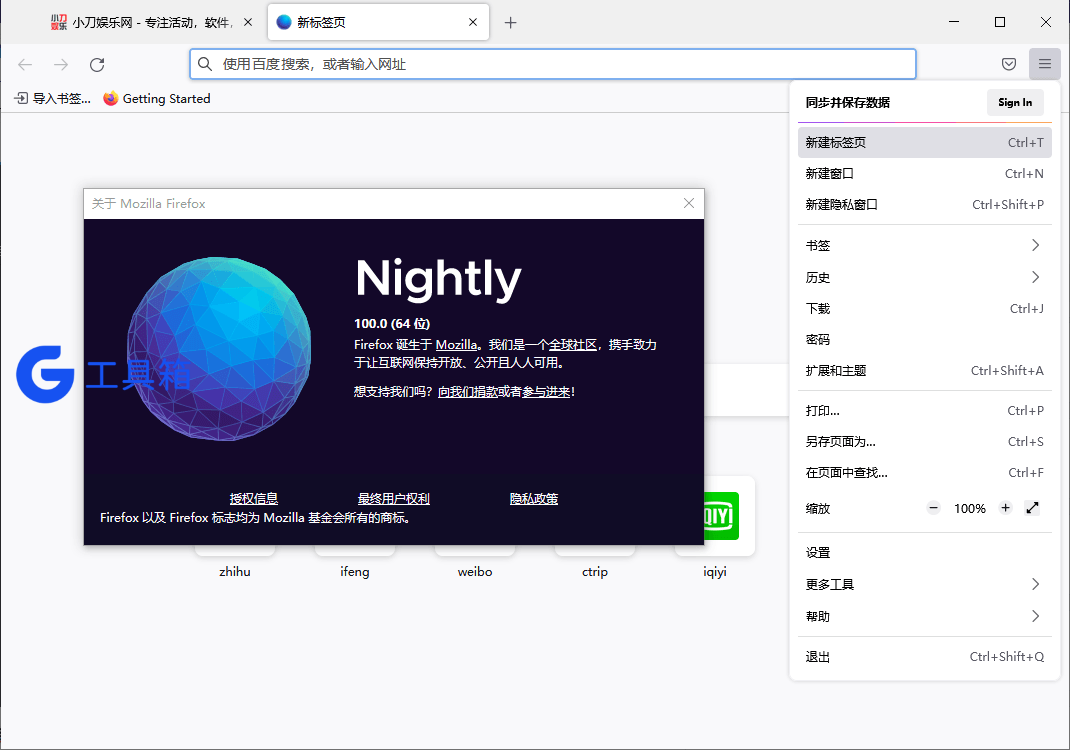
Task: Click the Save to Pocket icon
Action: click(x=1009, y=64)
